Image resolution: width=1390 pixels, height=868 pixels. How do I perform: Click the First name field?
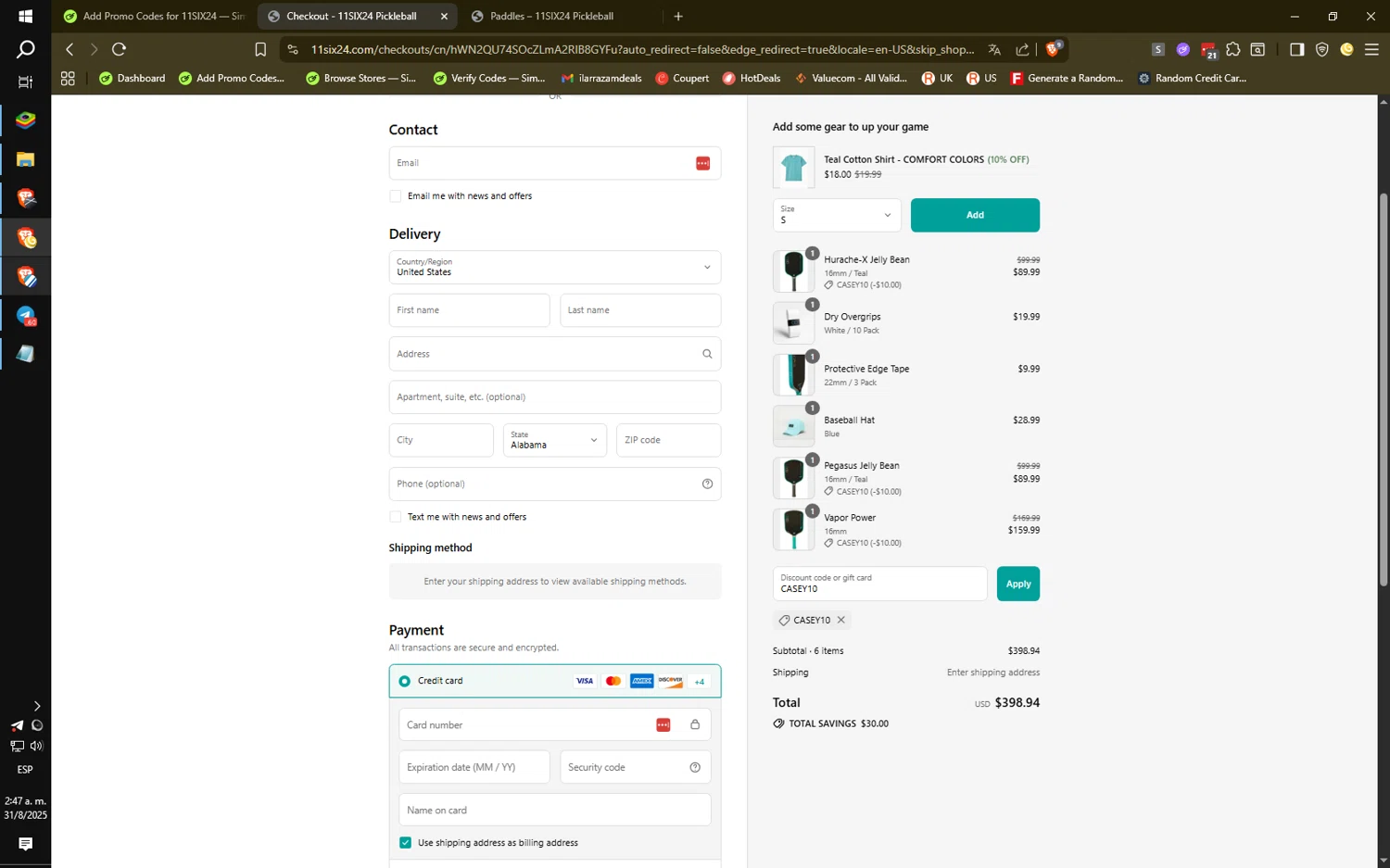(x=469, y=310)
